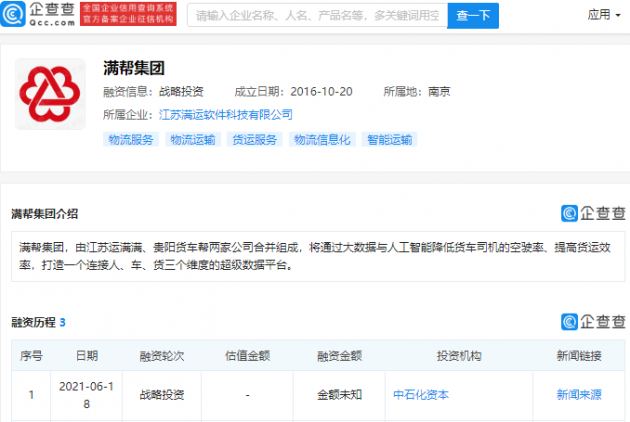Image resolution: width=630 pixels, height=422 pixels.
Task: Click the 融资金额 column header
Action: tap(340, 356)
